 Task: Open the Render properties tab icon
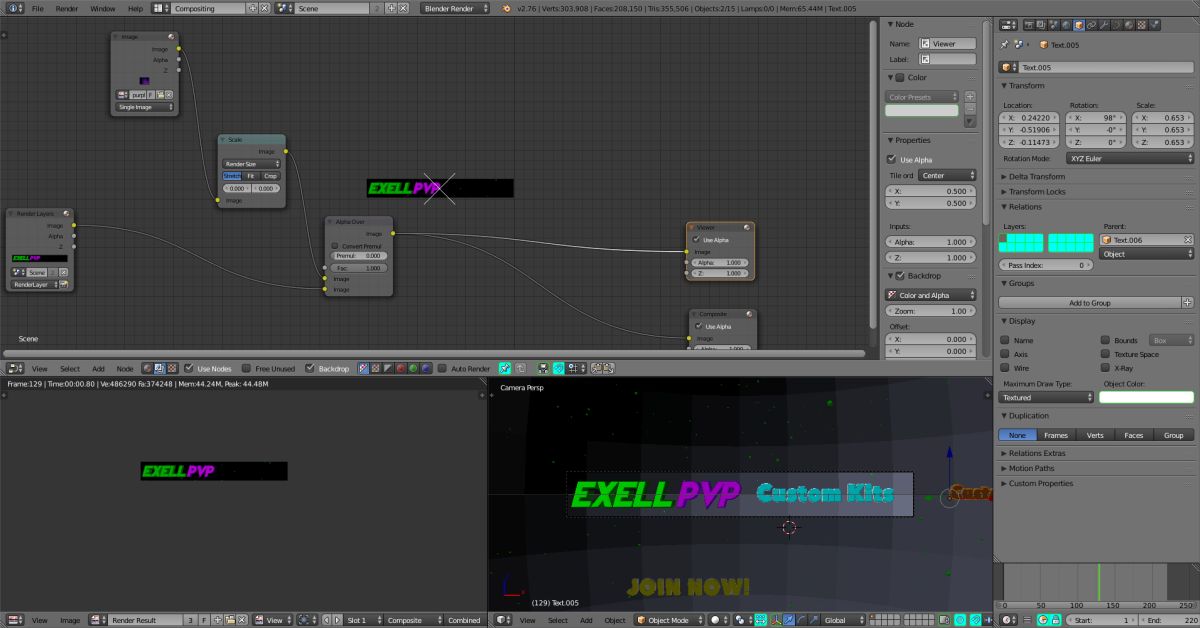[1030, 24]
